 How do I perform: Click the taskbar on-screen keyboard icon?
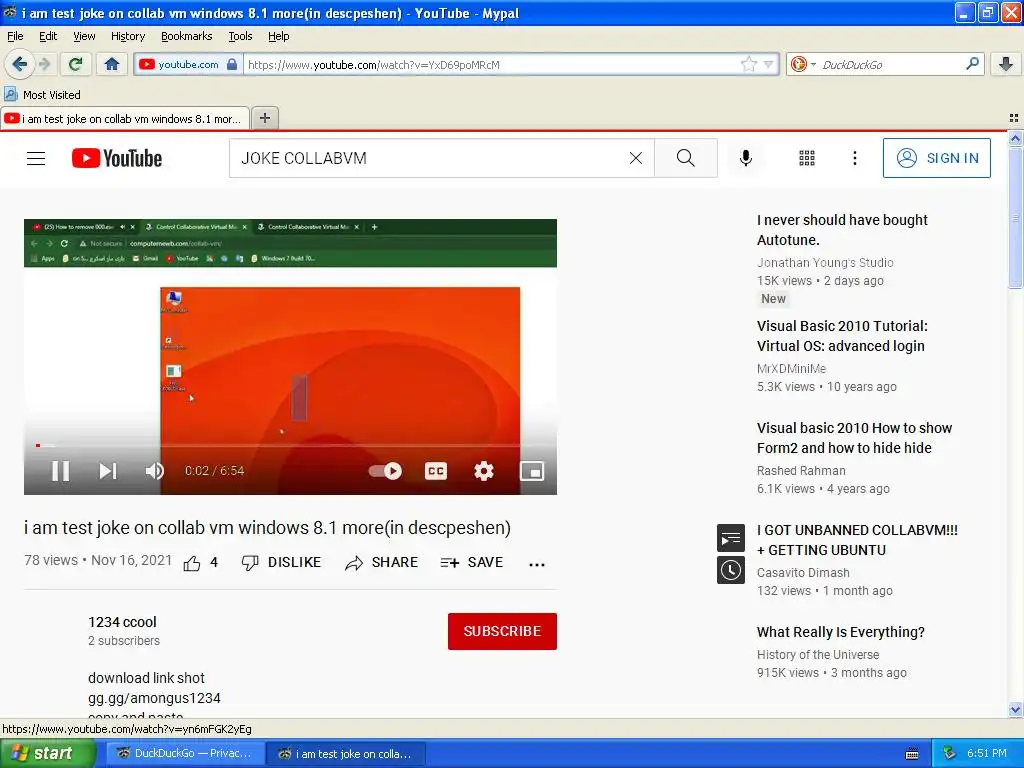click(912, 754)
